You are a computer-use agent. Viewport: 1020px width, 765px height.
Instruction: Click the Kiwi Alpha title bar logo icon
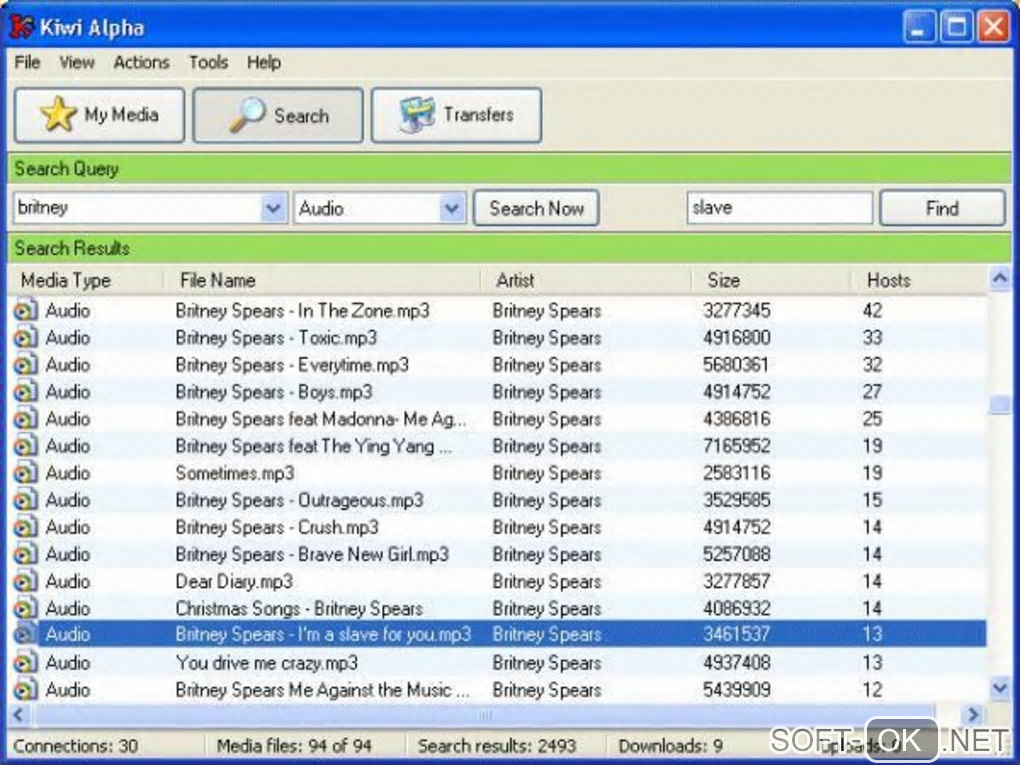pyautogui.click(x=21, y=27)
